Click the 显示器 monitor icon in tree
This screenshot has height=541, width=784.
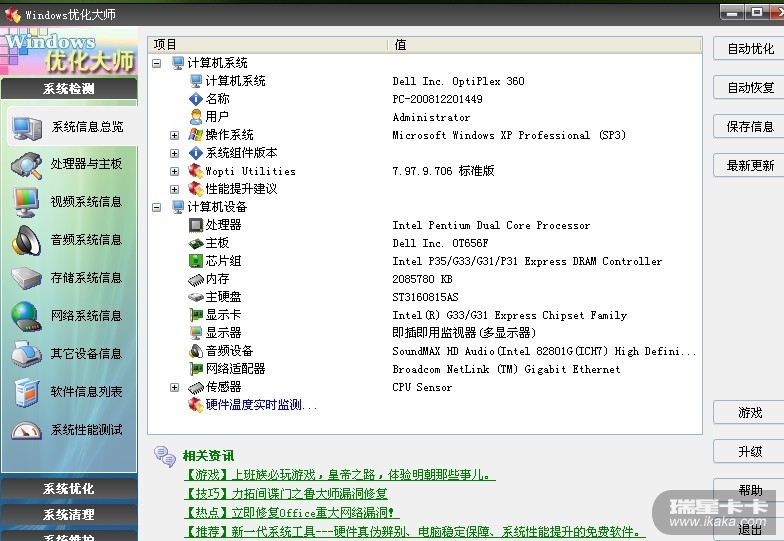[196, 333]
